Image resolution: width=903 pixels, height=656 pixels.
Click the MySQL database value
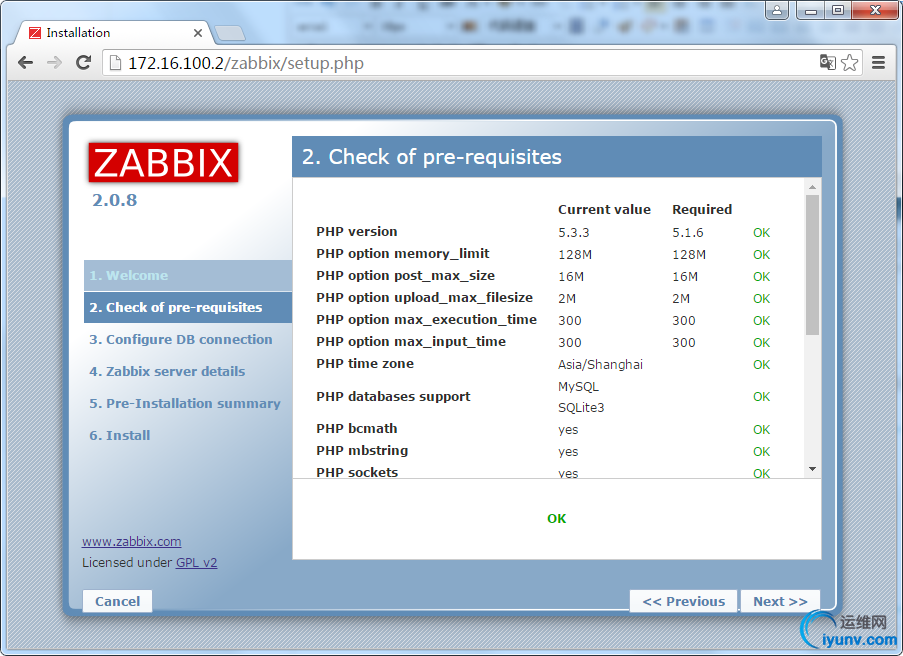(x=578, y=386)
